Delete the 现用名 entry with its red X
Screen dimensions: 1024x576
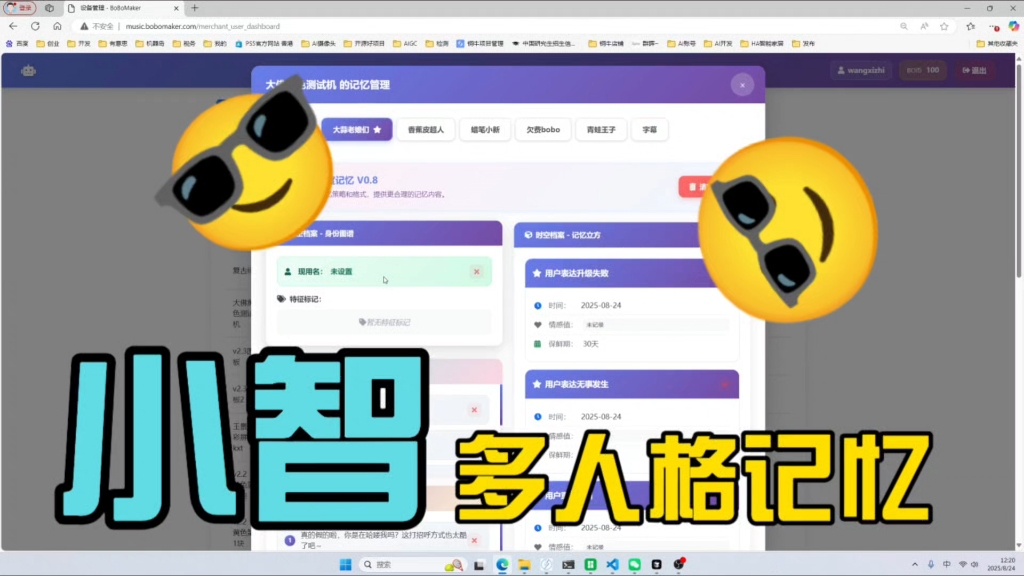(477, 272)
